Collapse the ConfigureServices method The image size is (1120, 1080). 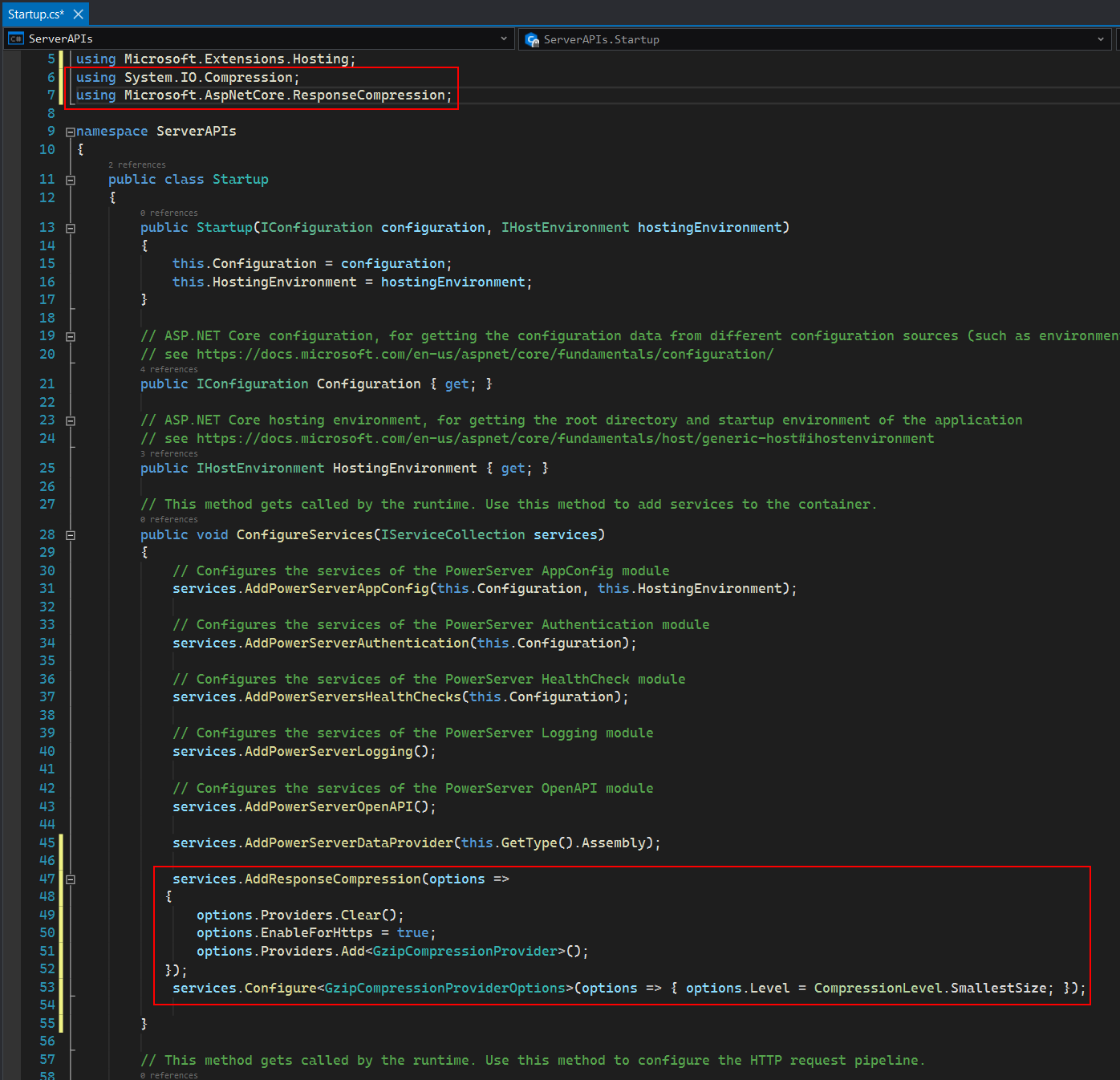pos(70,535)
